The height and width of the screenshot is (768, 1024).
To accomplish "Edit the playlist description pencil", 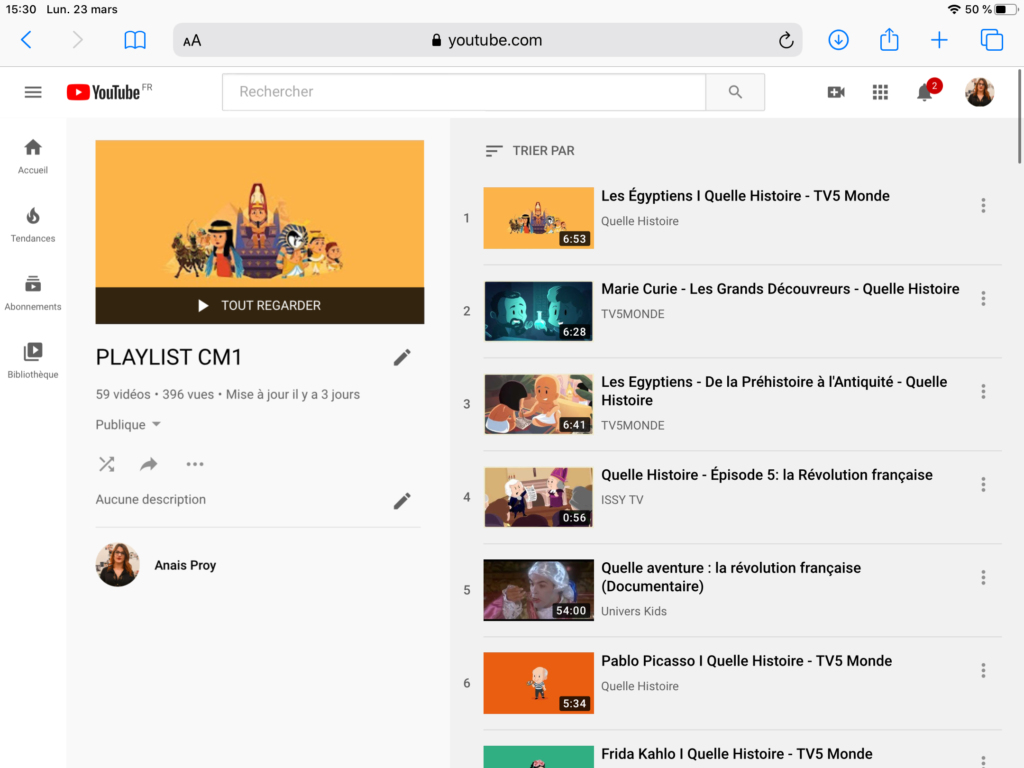I will (402, 501).
